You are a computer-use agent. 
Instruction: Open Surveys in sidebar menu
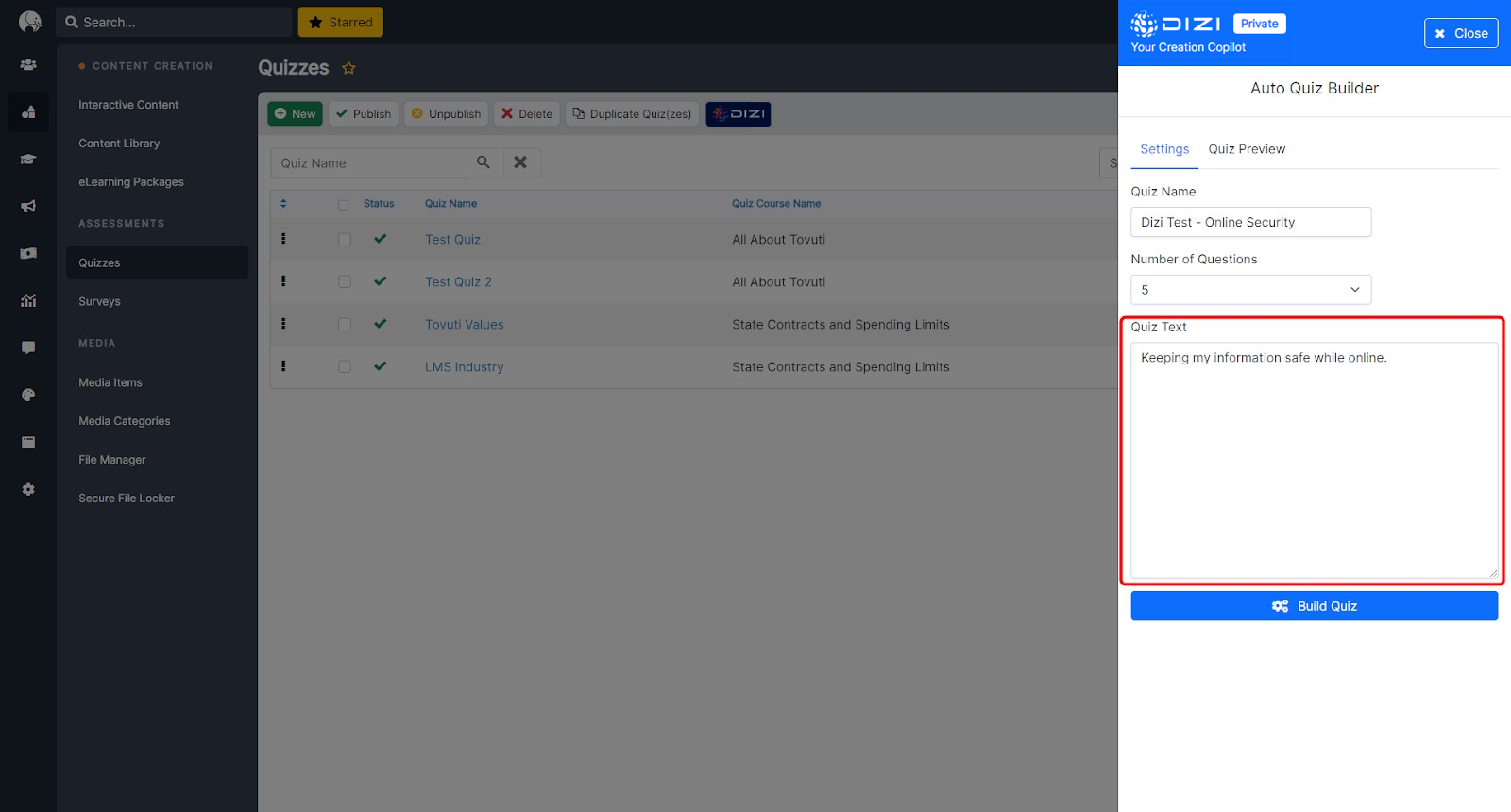[99, 302]
